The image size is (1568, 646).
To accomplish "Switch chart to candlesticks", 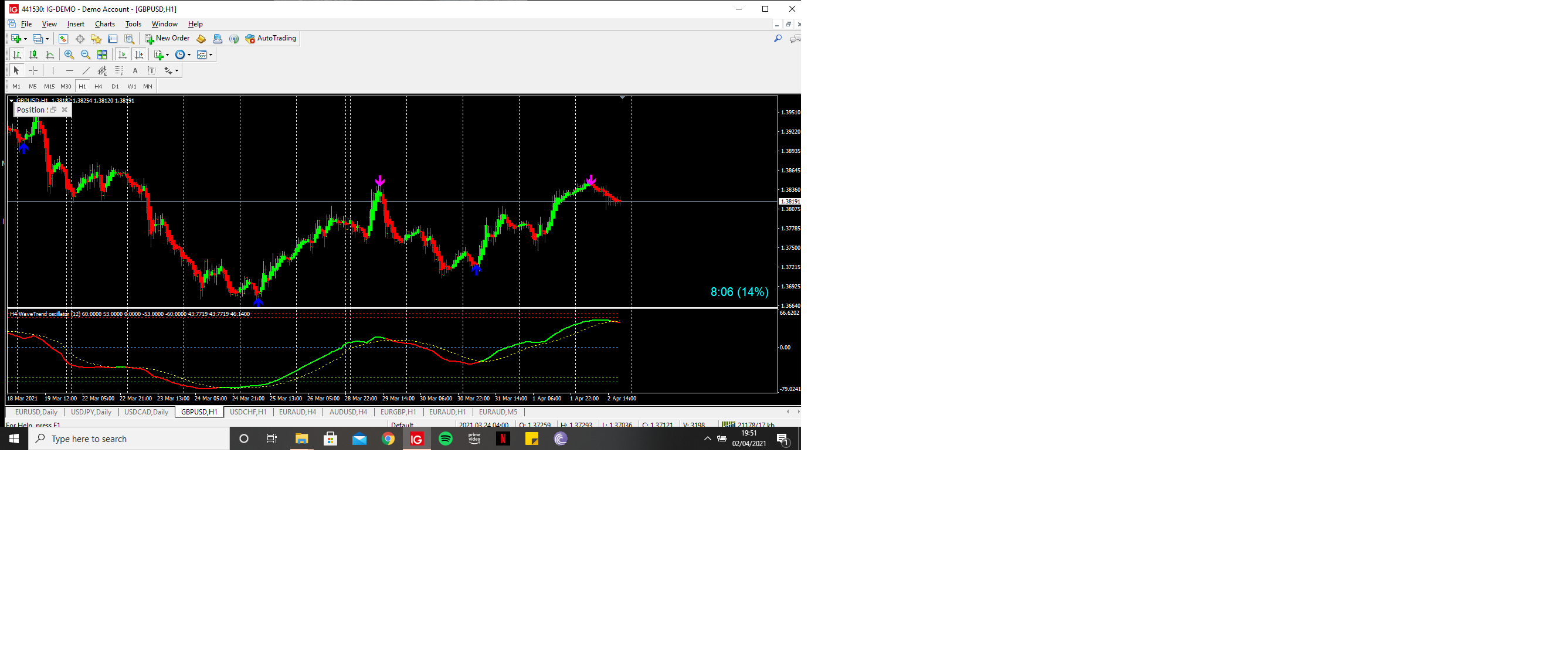I will pyautogui.click(x=33, y=55).
